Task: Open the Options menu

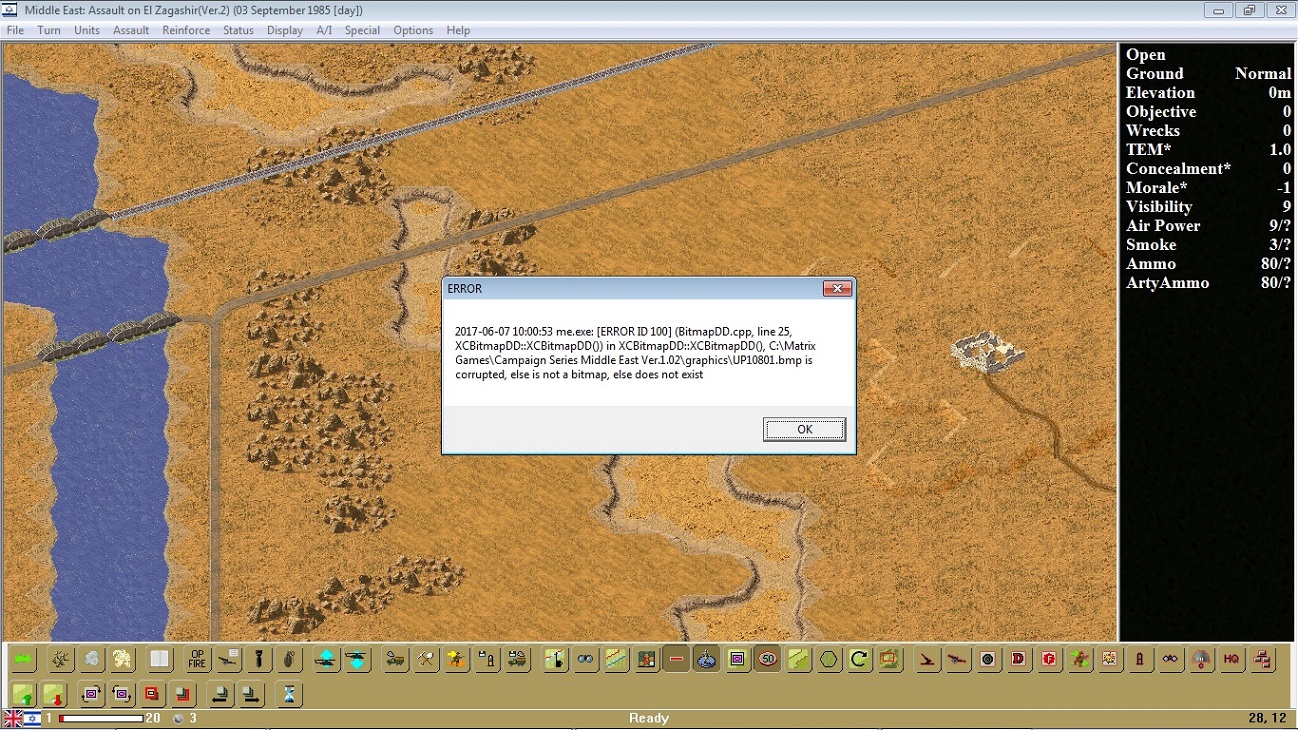Action: click(x=413, y=30)
